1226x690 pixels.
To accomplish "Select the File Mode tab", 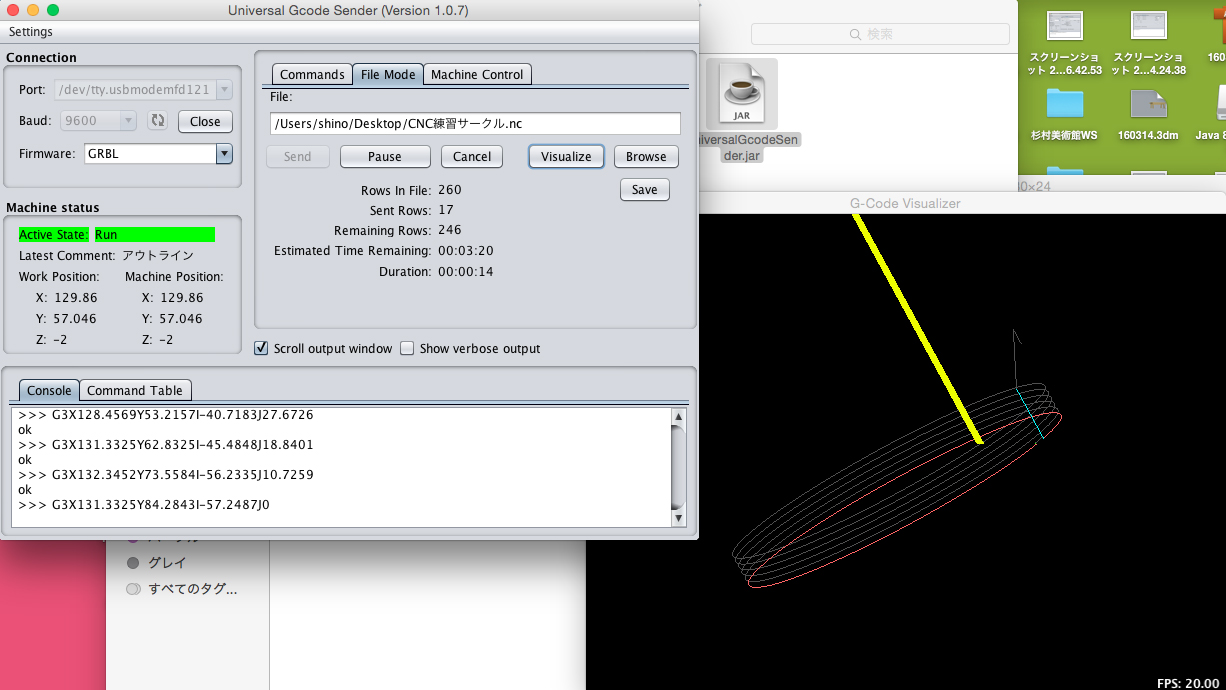I will pyautogui.click(x=388, y=74).
